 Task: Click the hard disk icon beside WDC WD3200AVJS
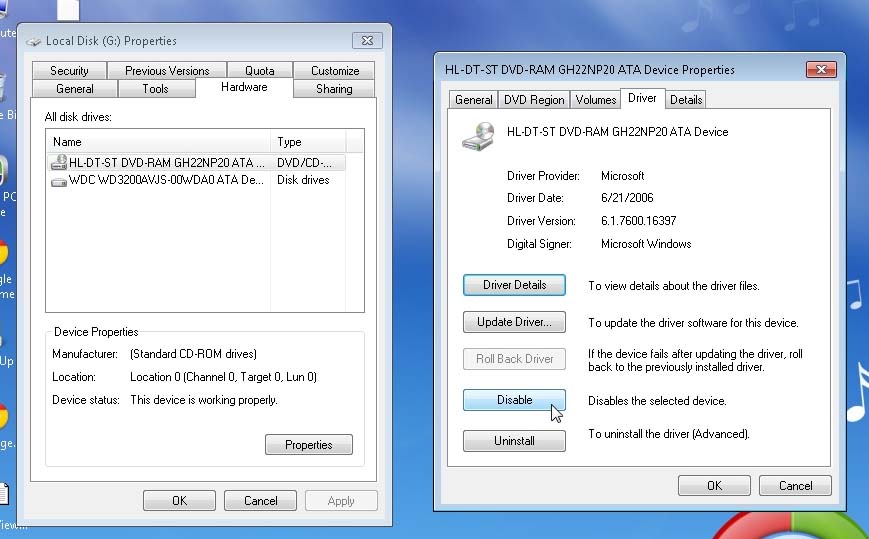[59, 182]
